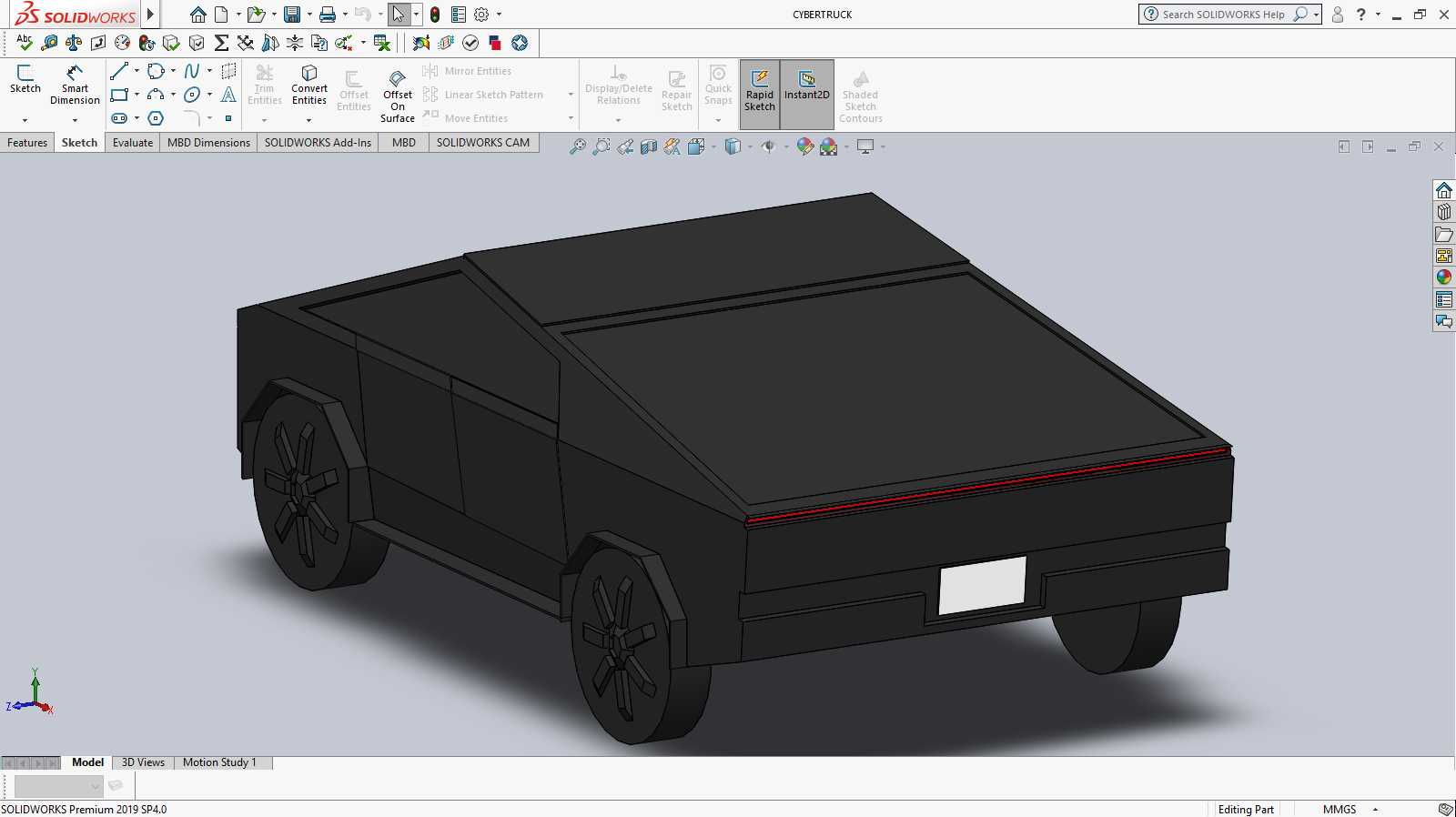Image resolution: width=1456 pixels, height=817 pixels.
Task: Toggle the Rebuild traffic light icon
Action: pyautogui.click(x=435, y=15)
